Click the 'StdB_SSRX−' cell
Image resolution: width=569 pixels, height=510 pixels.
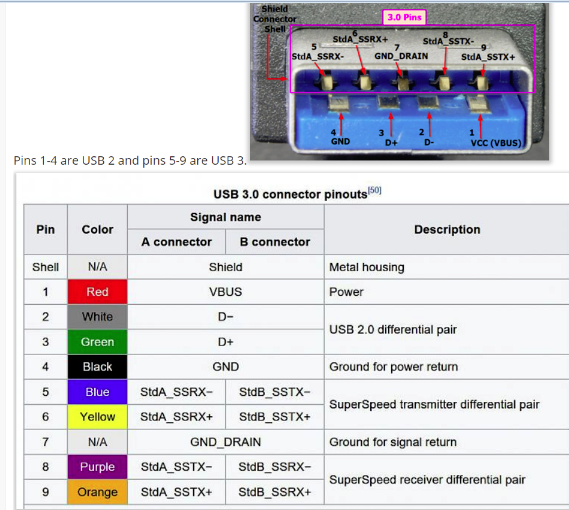pyautogui.click(x=275, y=467)
